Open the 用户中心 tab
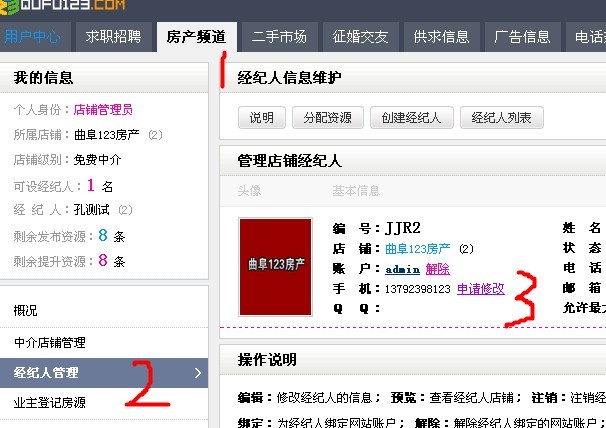Viewport: 606px width, 428px height. click(x=32, y=37)
